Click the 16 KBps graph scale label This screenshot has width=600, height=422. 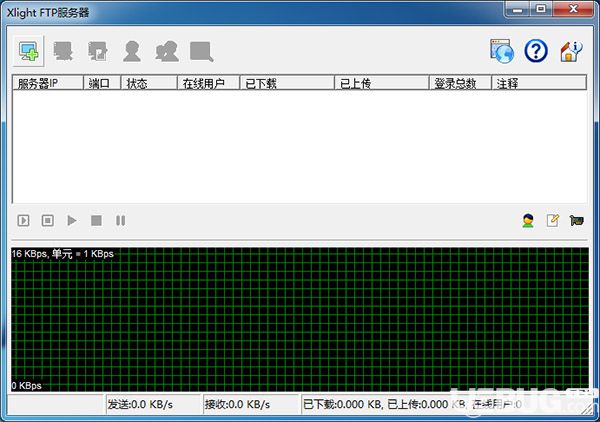coord(63,254)
